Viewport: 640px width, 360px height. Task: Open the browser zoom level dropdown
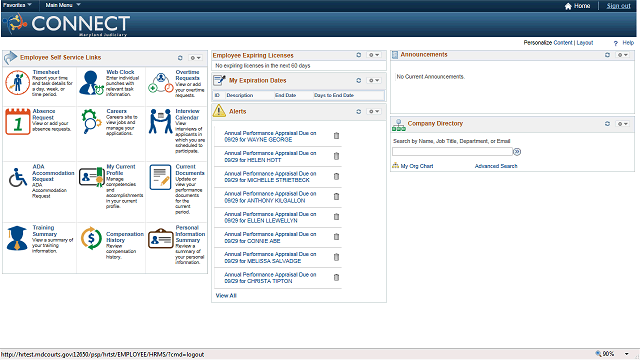(x=627, y=354)
